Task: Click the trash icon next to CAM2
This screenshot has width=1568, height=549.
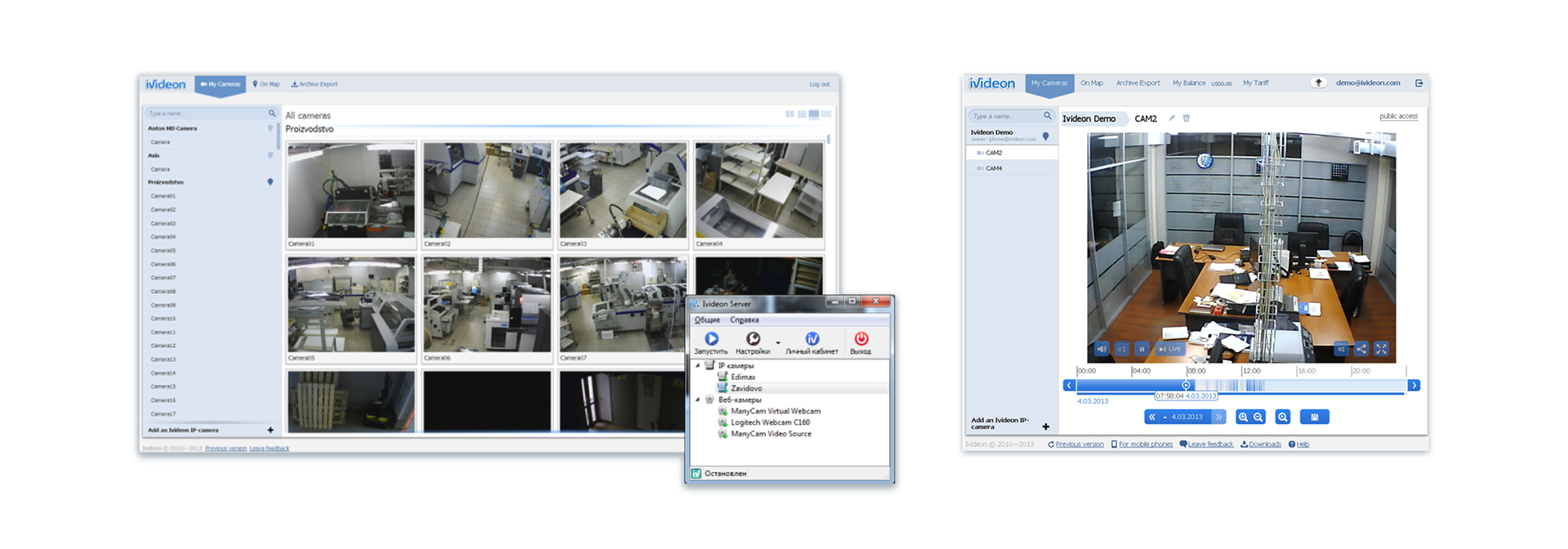Action: pyautogui.click(x=1187, y=118)
